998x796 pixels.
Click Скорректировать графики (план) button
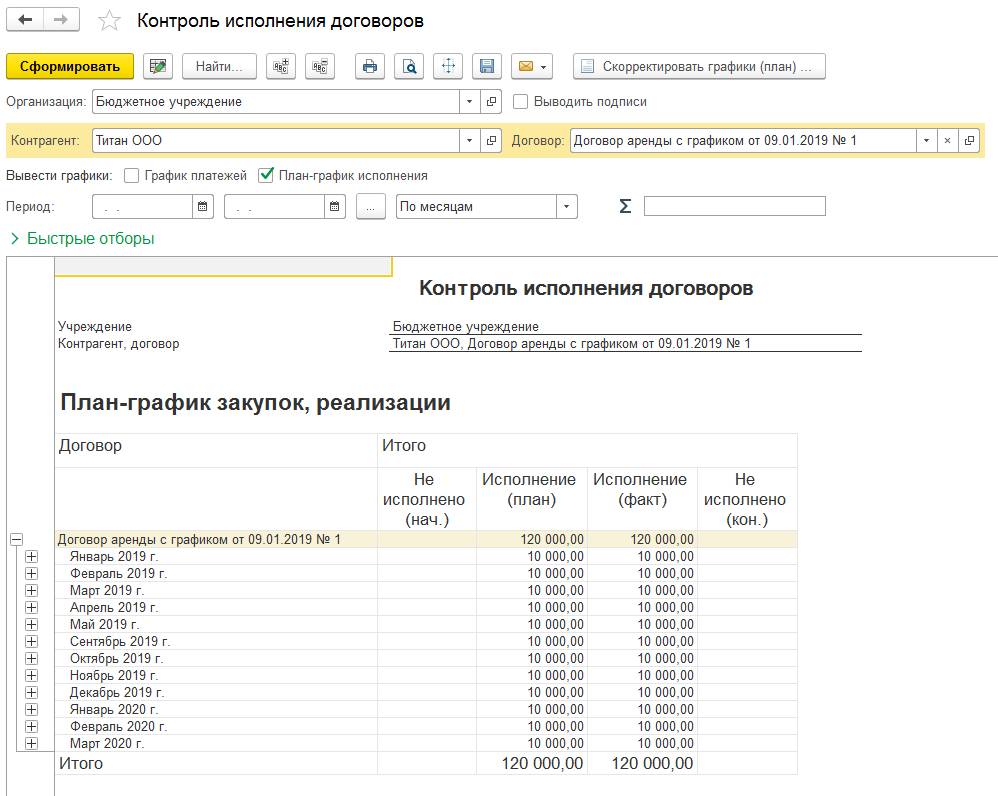(x=699, y=66)
